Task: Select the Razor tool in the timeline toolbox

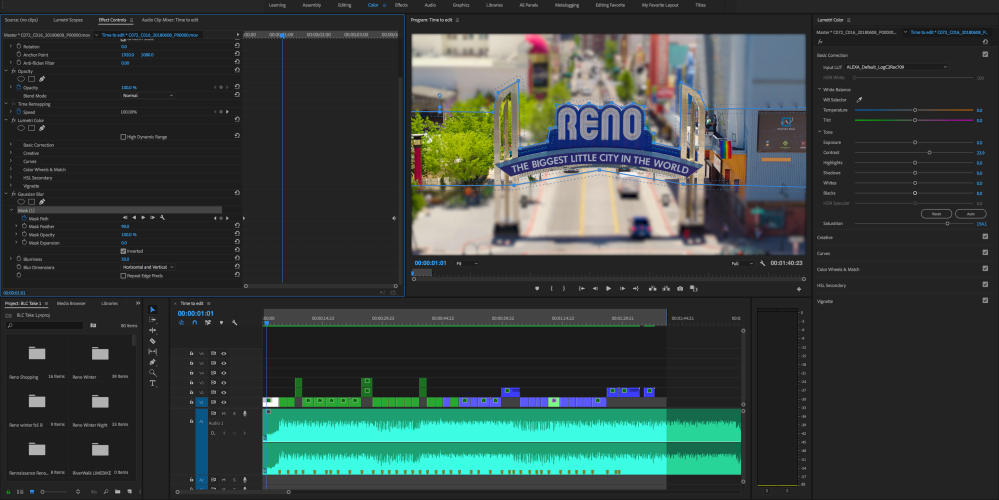Action: [x=153, y=341]
